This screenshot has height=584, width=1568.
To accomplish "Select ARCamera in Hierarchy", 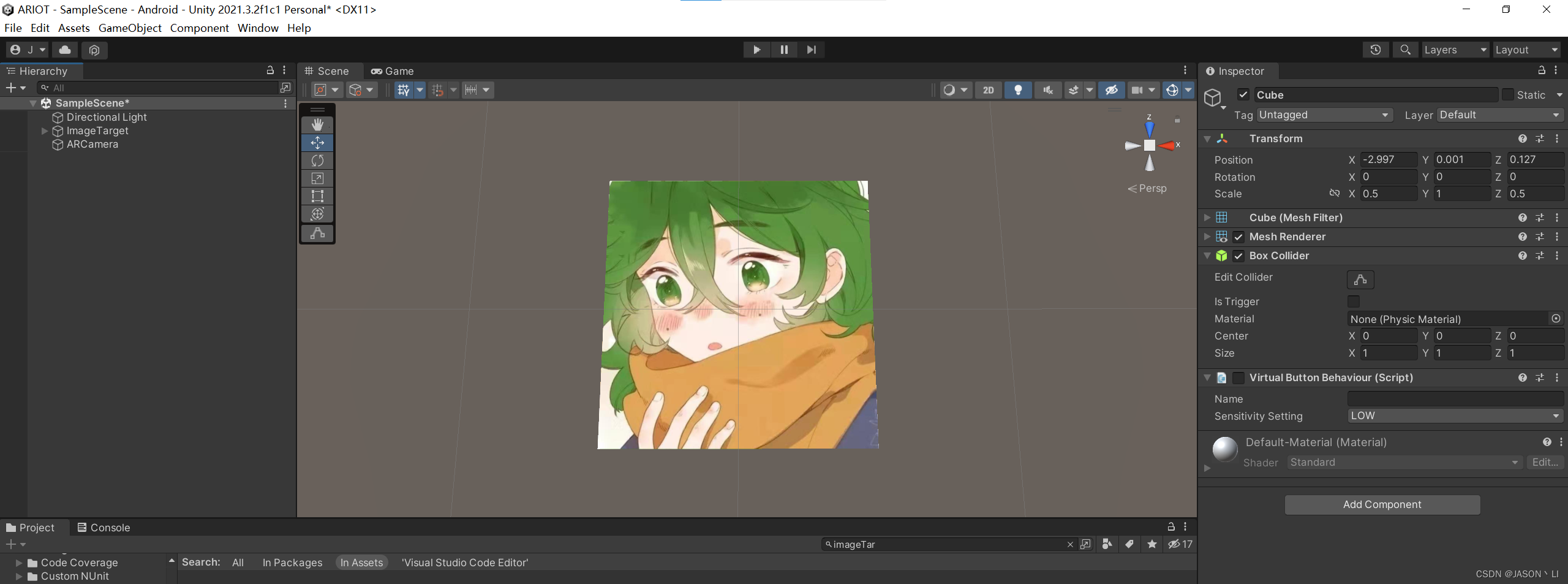I will 92,144.
